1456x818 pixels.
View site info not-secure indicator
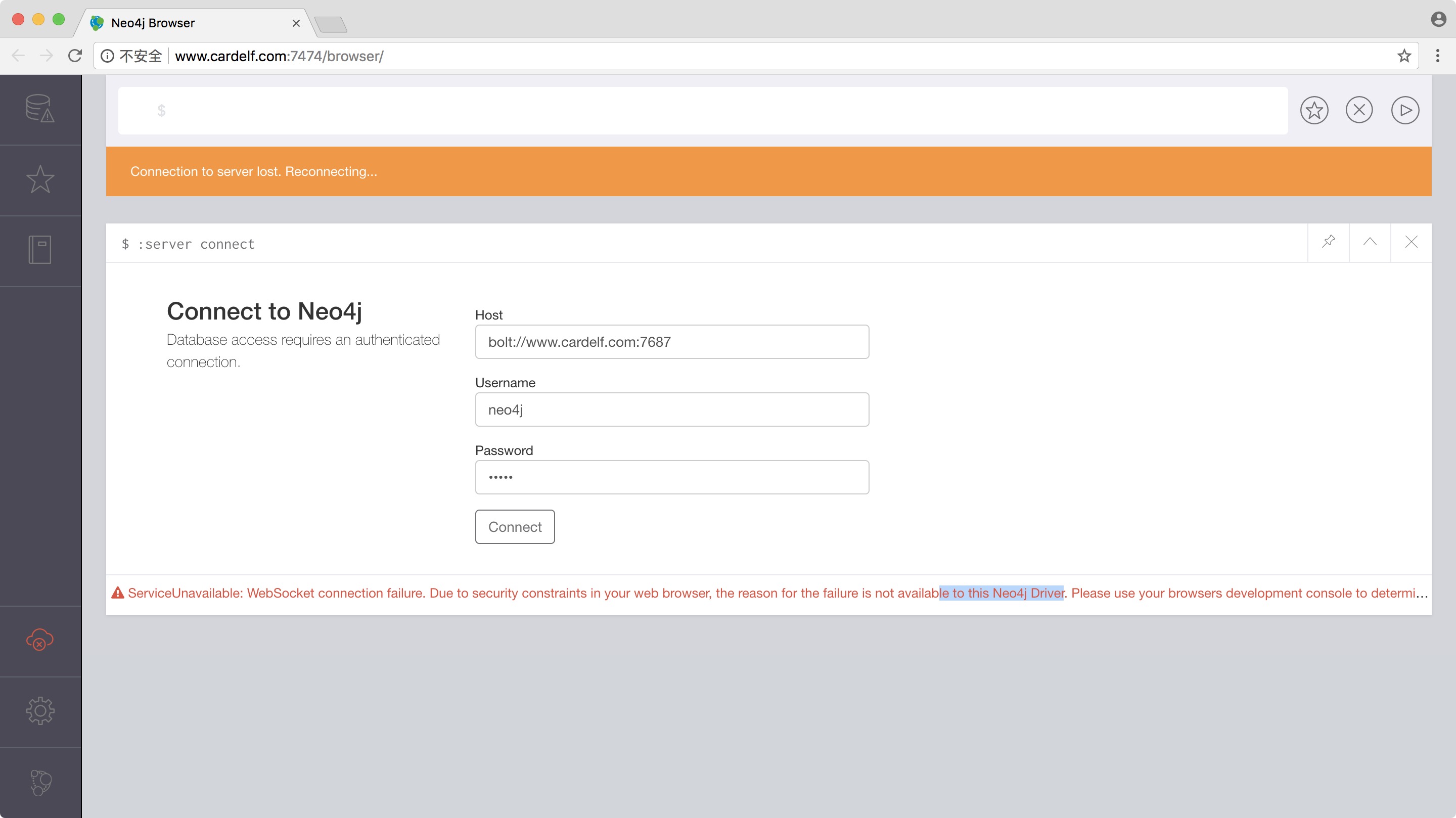(131, 56)
